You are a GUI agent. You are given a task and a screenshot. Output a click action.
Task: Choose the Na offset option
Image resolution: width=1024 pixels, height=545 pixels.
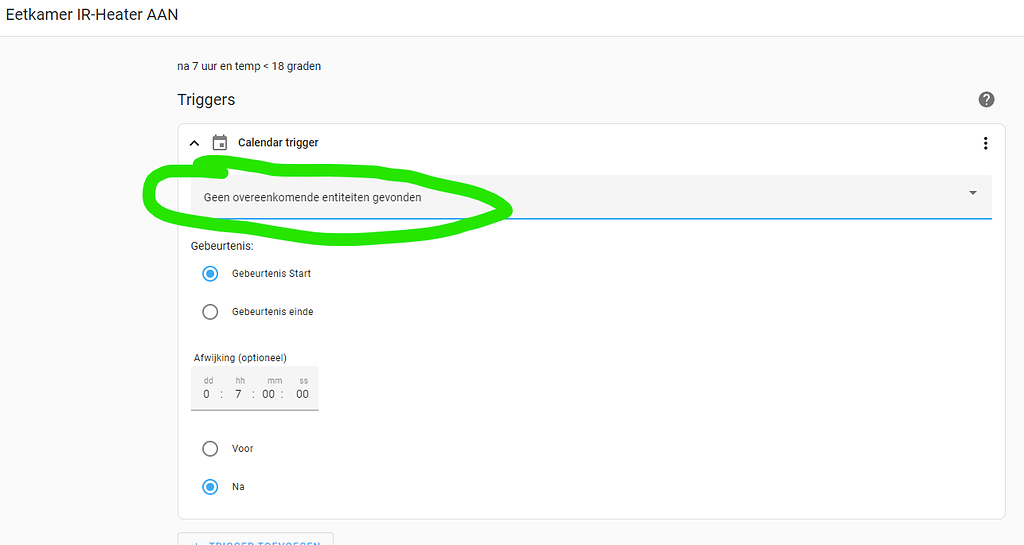point(210,487)
